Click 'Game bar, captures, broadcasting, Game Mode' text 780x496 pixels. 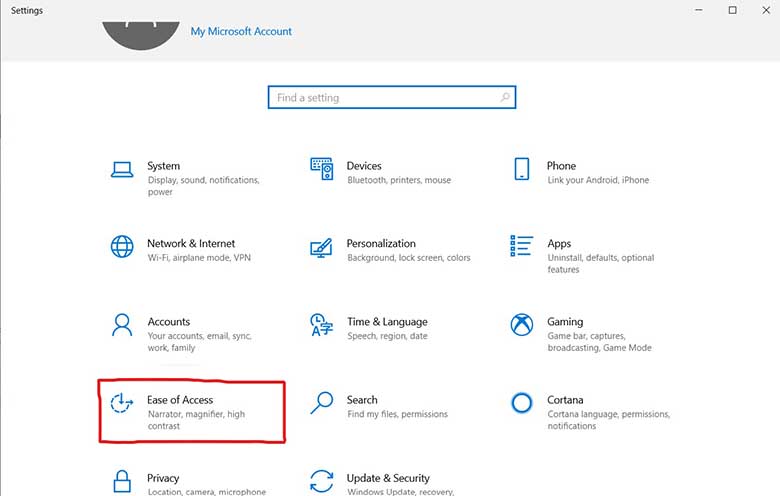pos(599,341)
